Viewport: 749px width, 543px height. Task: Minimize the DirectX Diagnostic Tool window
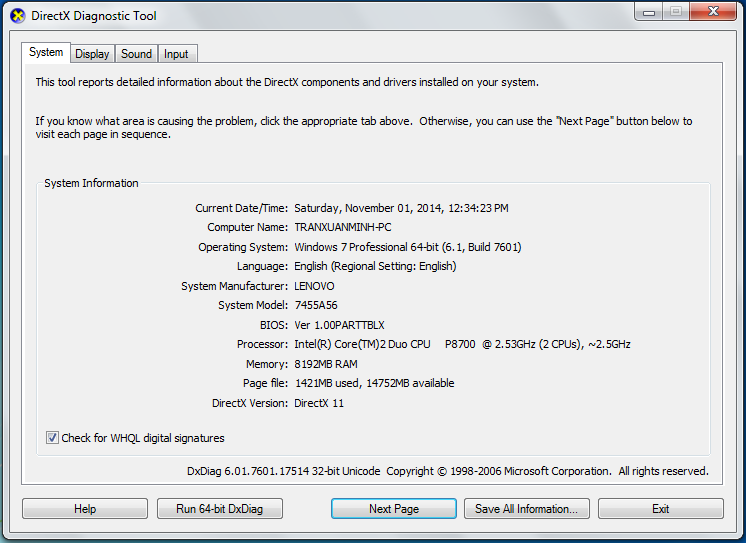(x=649, y=12)
